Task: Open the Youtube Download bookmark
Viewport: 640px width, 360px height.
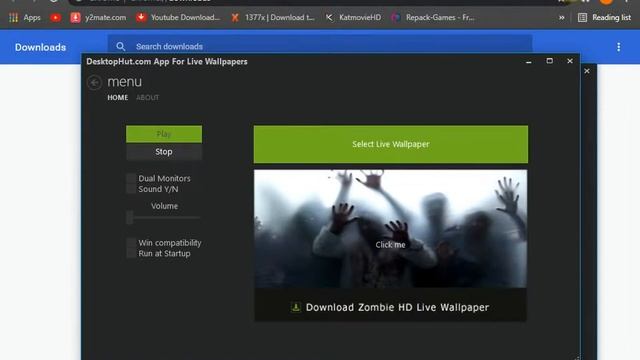Action: click(x=178, y=18)
